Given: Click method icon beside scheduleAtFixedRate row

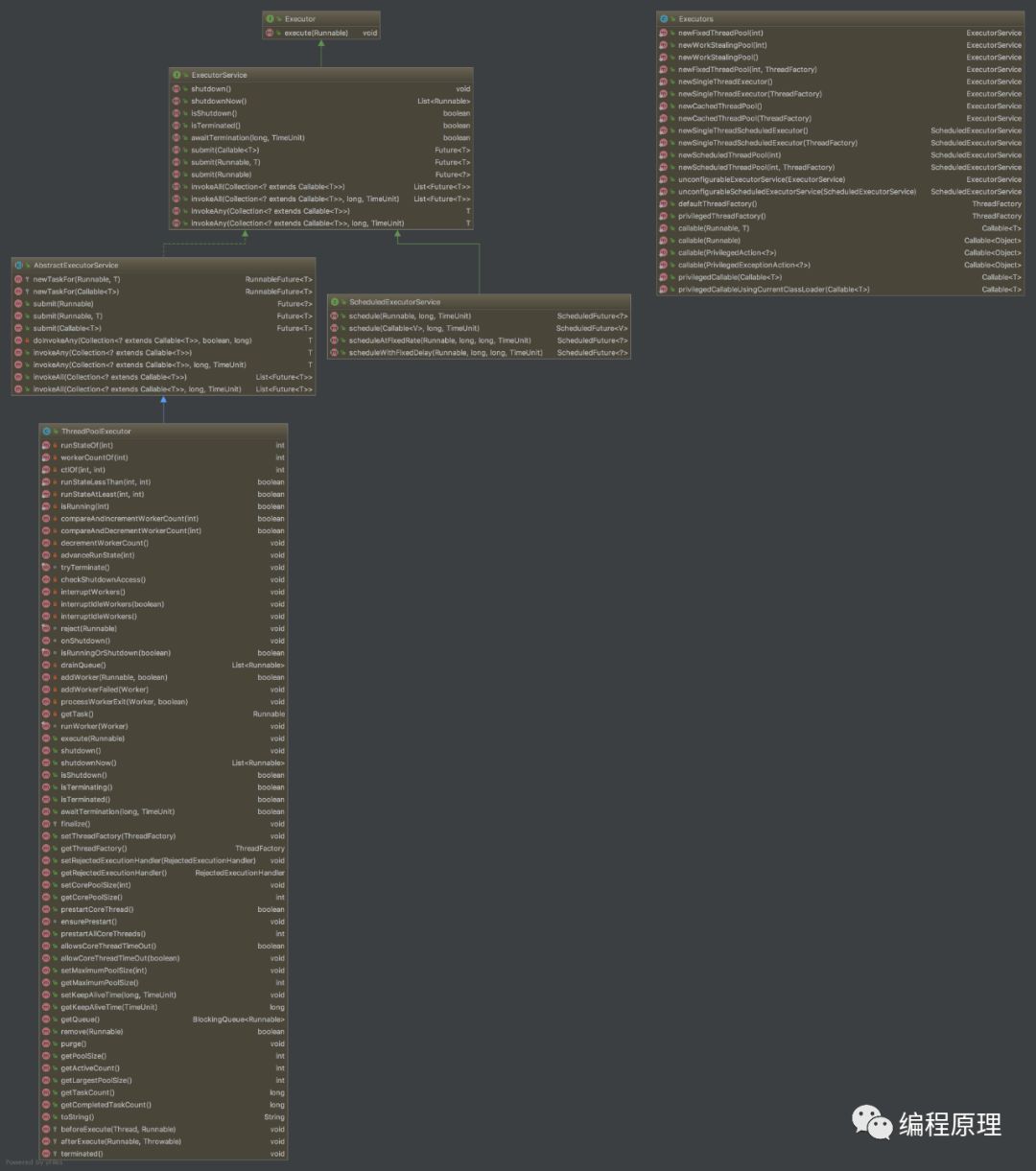Looking at the screenshot, I should 335,340.
